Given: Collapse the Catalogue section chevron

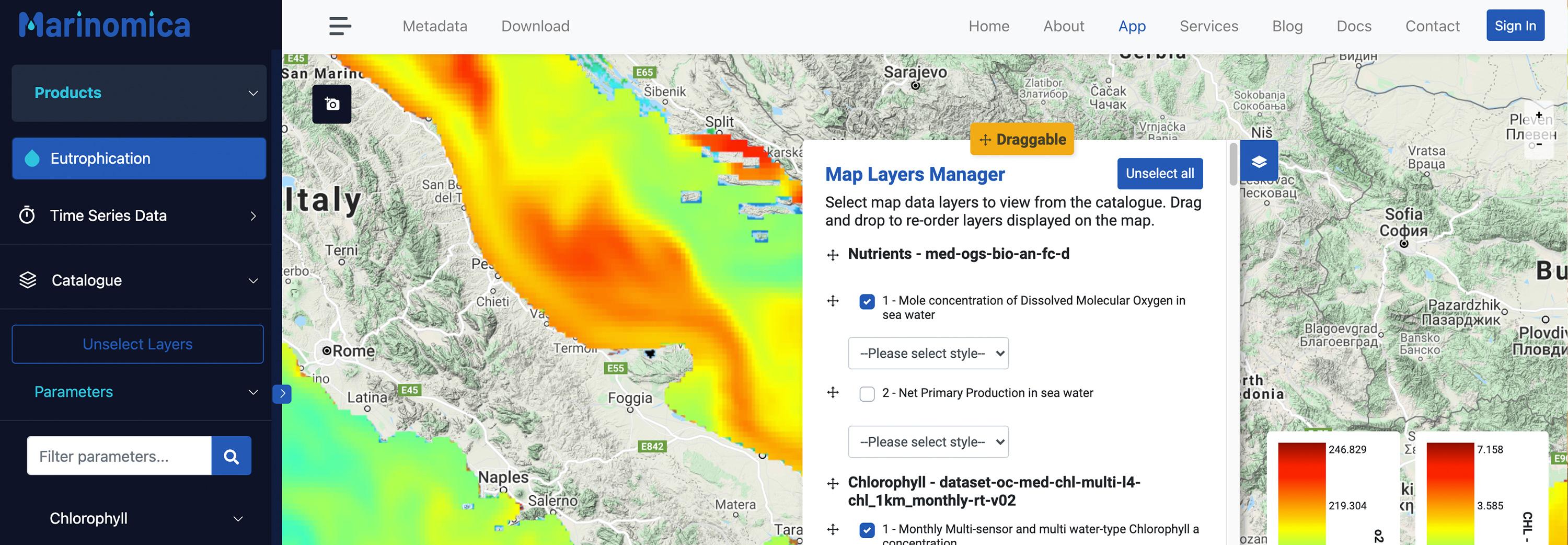Looking at the screenshot, I should coord(253,281).
